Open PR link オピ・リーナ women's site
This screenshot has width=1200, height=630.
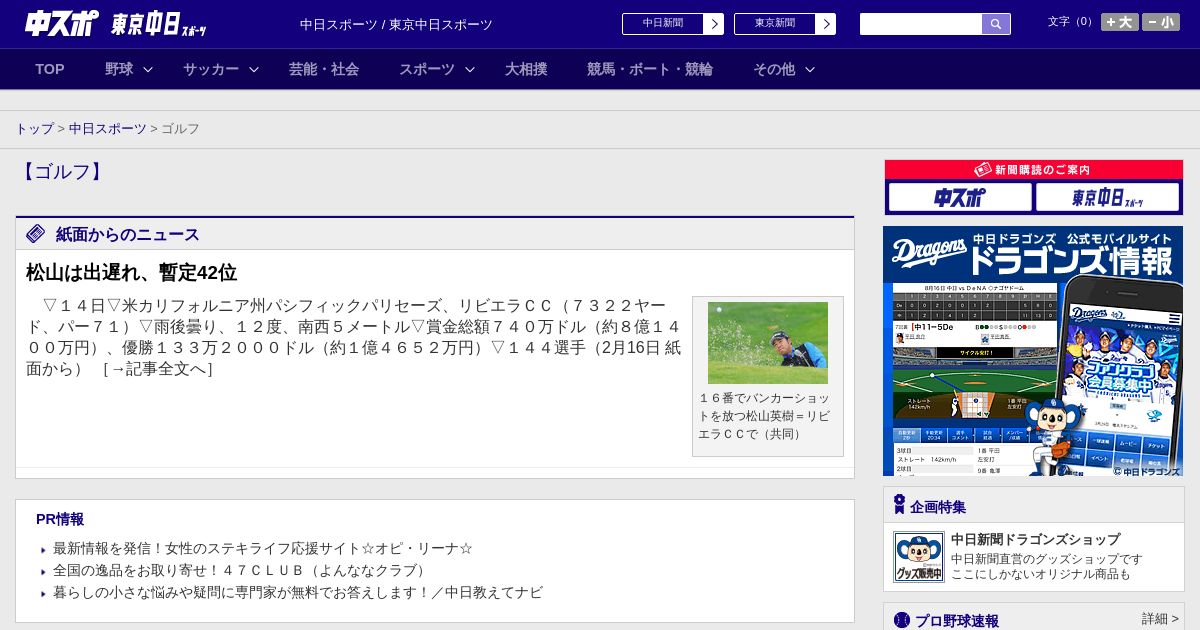pyautogui.click(x=263, y=549)
